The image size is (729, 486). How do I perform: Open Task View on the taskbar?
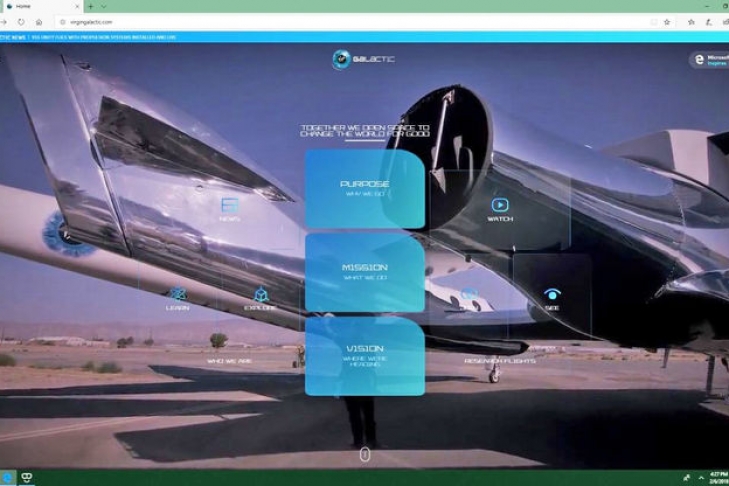pyautogui.click(x=28, y=478)
